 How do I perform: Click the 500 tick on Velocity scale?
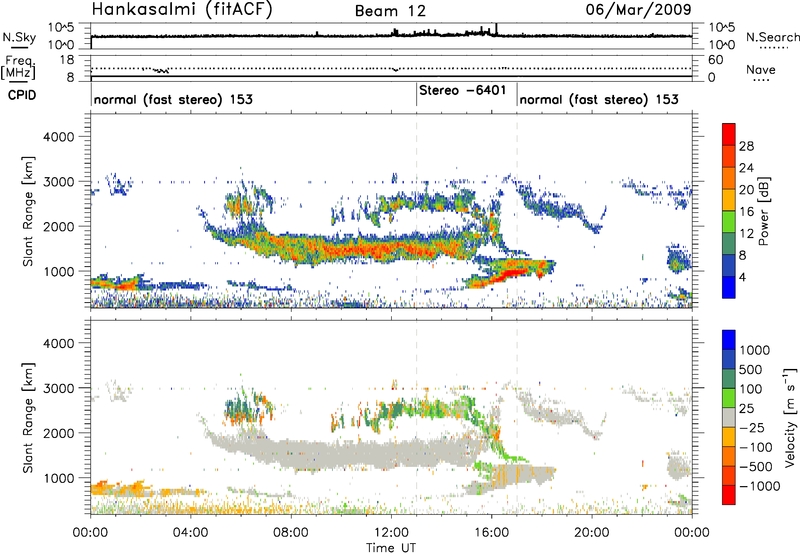751,370
